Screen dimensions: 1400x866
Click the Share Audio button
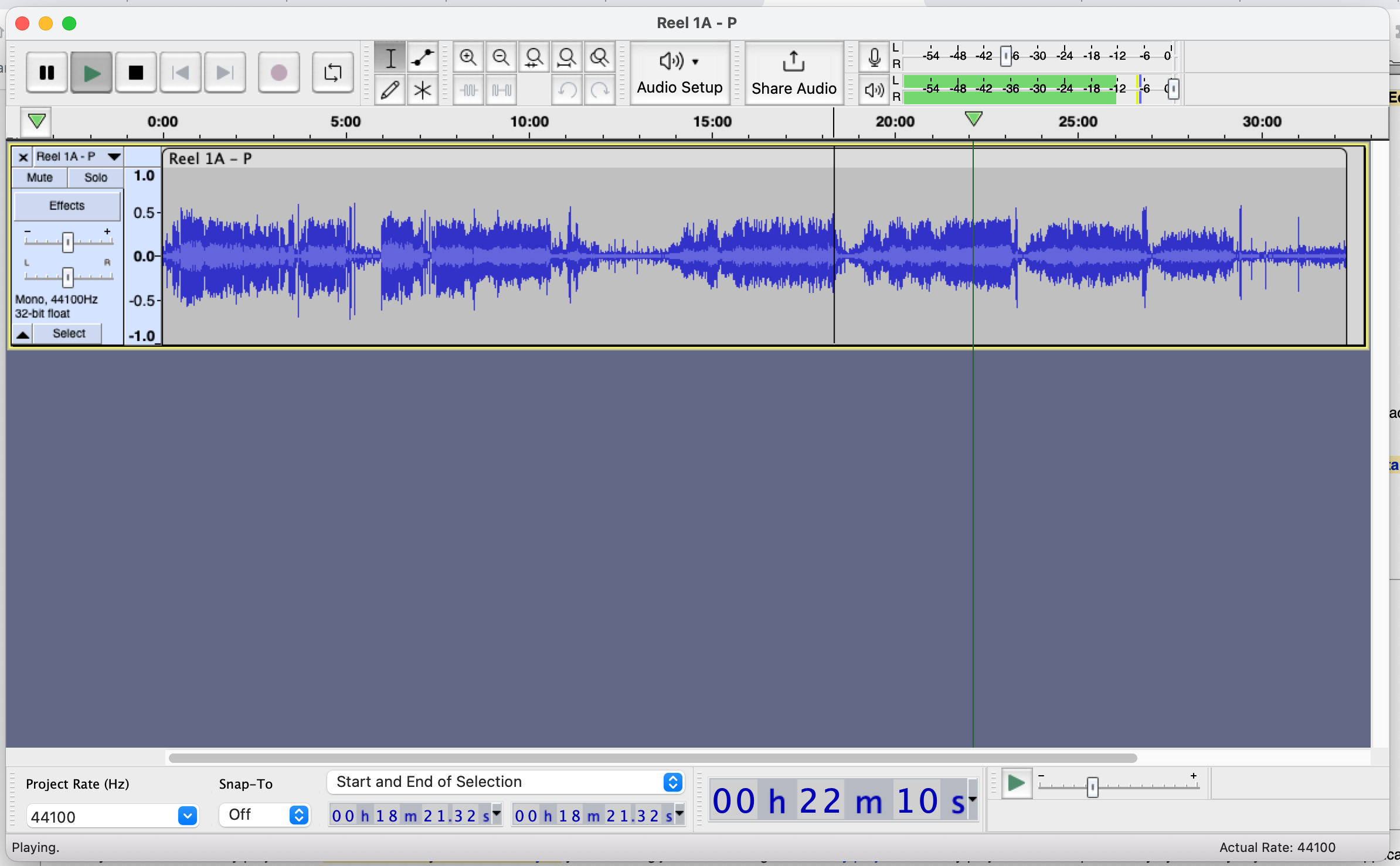click(794, 73)
